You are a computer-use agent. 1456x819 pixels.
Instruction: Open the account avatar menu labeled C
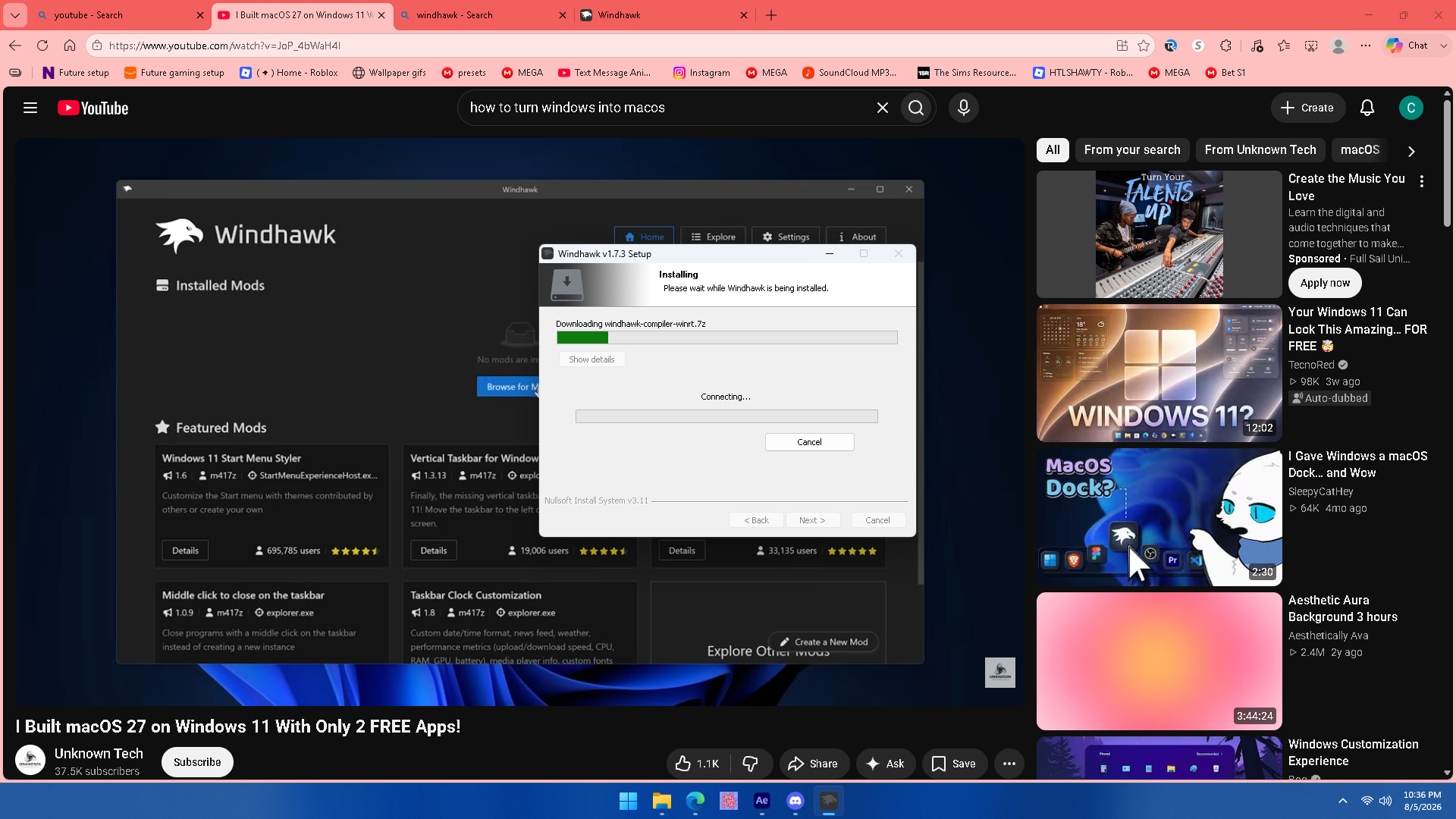(x=1411, y=108)
